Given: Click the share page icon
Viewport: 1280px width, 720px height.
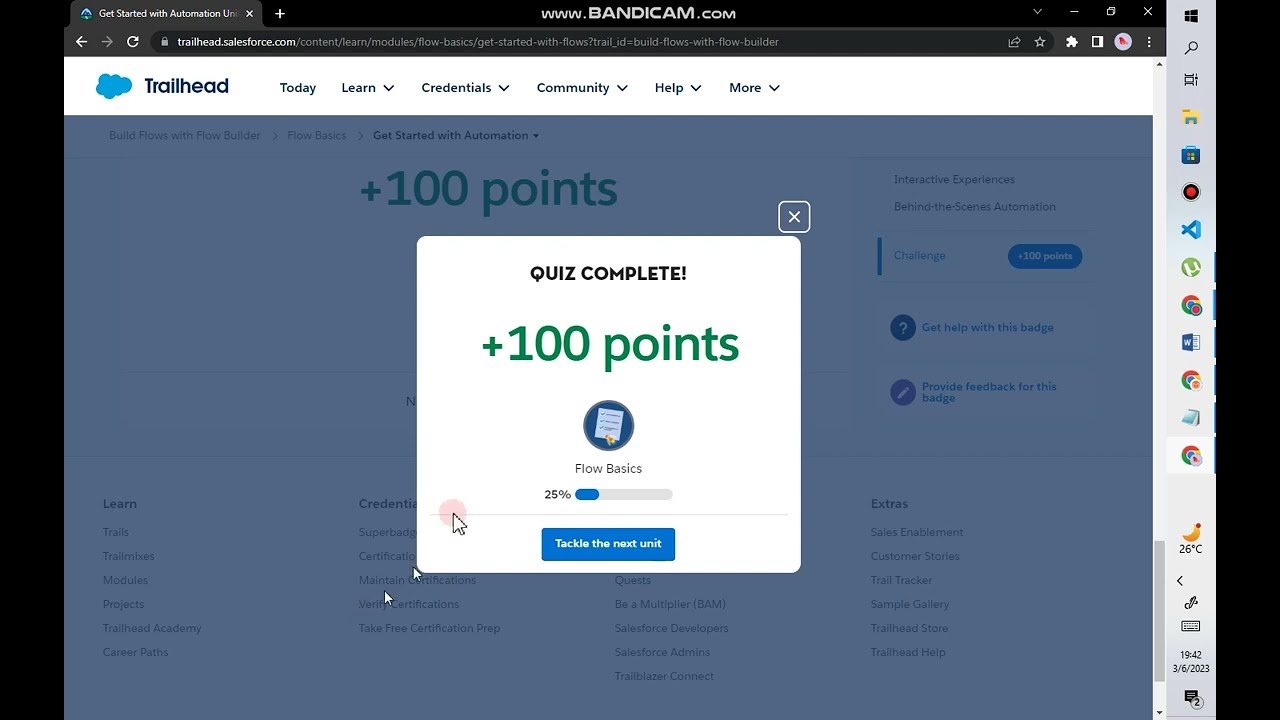Looking at the screenshot, I should [1014, 42].
